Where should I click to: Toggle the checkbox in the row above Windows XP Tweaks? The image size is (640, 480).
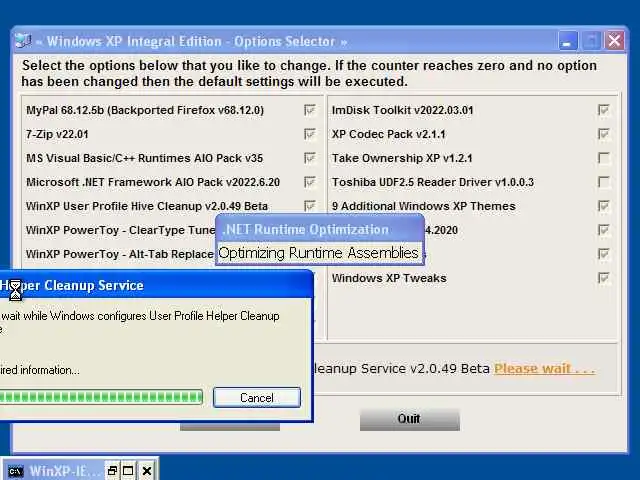(604, 254)
